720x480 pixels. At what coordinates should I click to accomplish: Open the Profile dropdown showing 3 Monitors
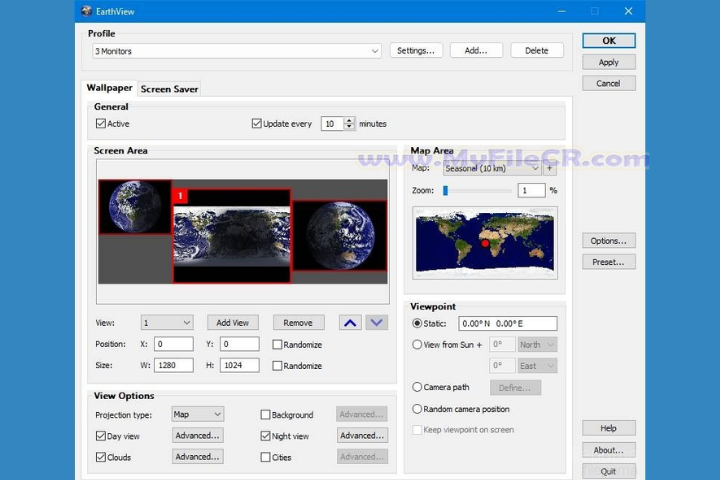(236, 51)
